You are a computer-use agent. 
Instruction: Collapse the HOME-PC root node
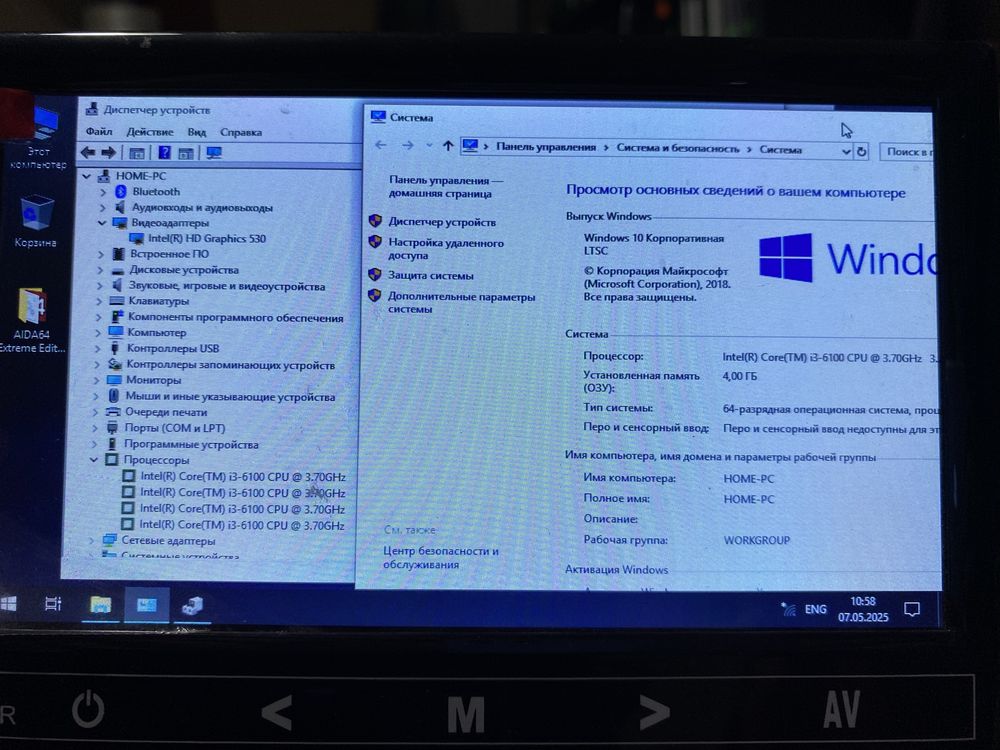point(87,176)
